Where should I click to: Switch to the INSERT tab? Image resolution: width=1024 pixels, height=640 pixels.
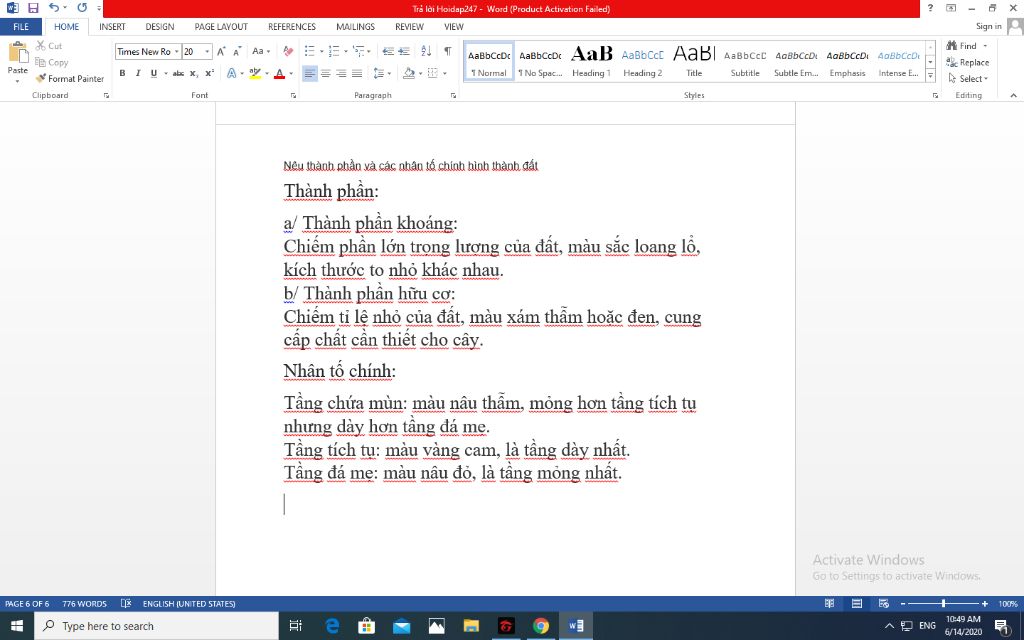[112, 27]
